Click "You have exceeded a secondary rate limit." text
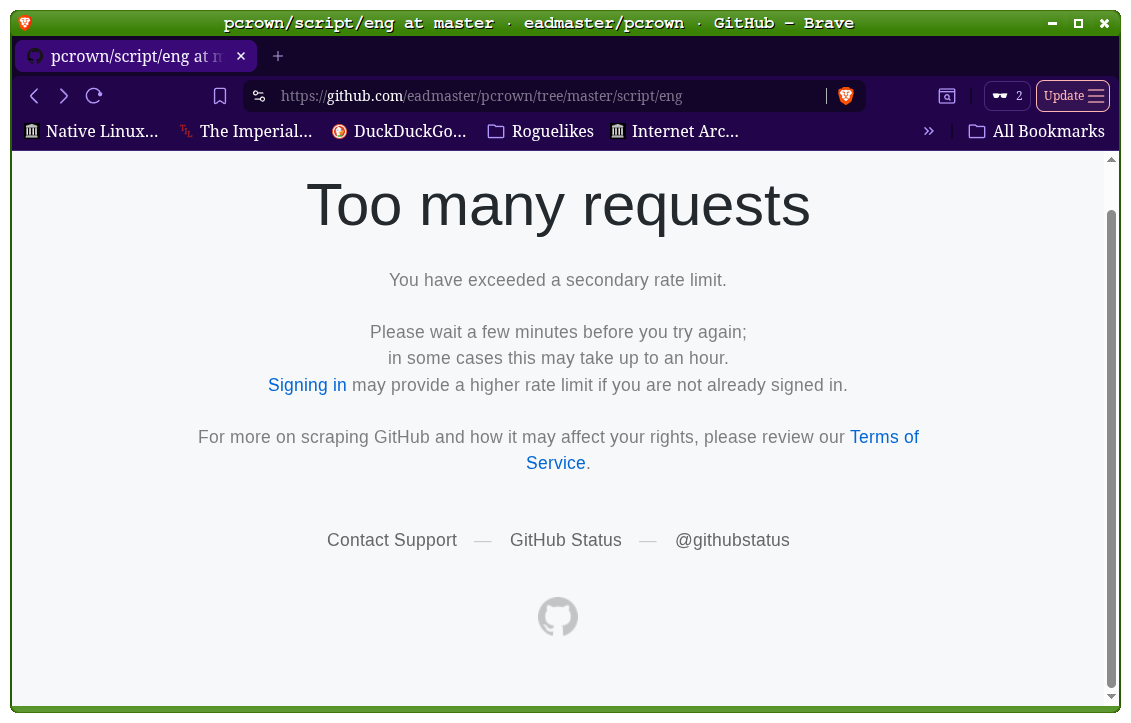 [x=558, y=280]
